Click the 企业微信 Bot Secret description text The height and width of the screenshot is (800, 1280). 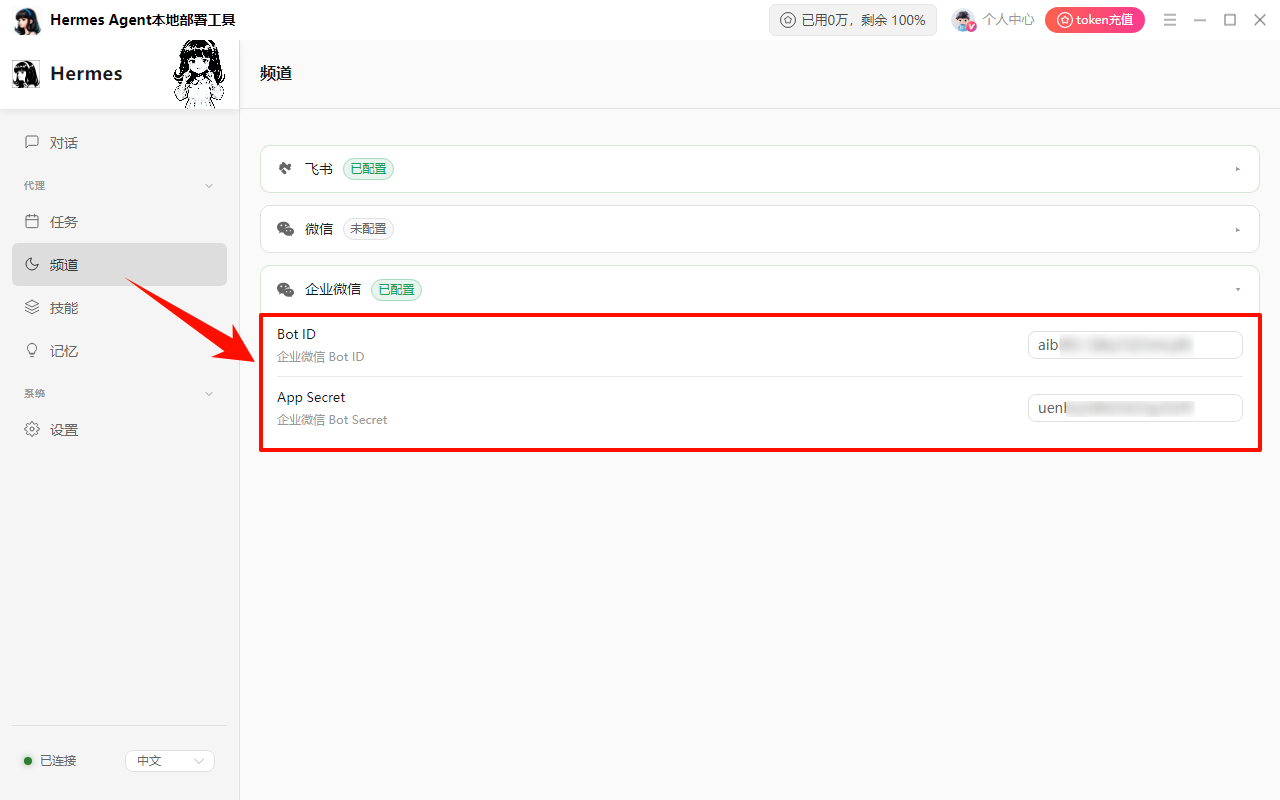point(332,420)
